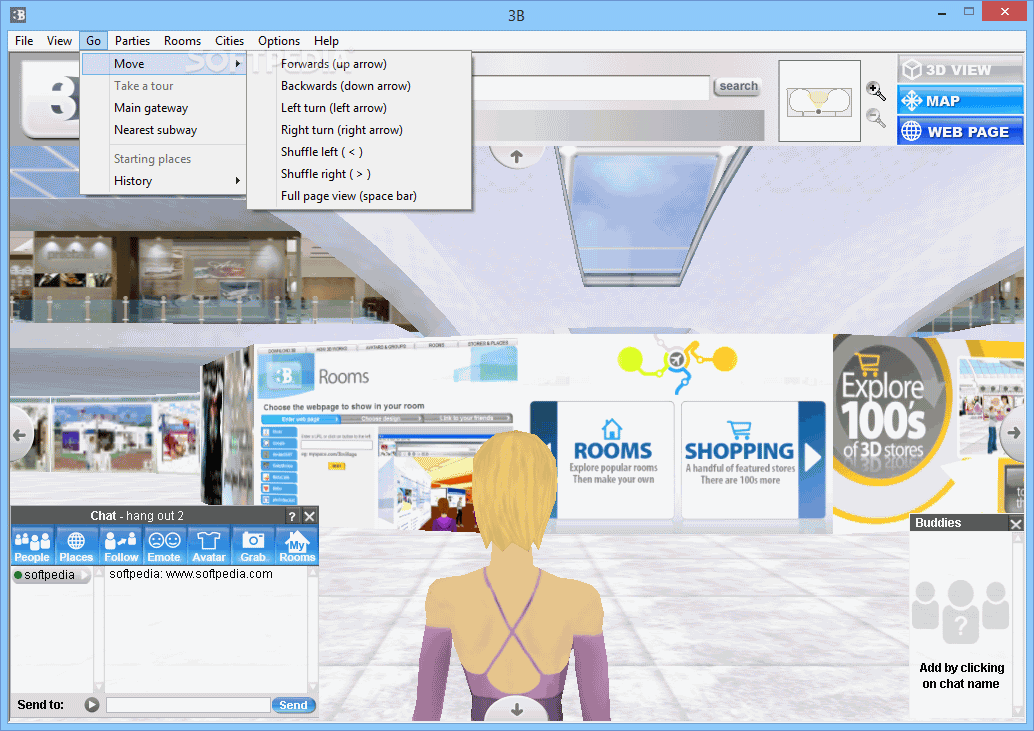Image resolution: width=1034 pixels, height=731 pixels.
Task: Send the chat message
Action: pos(293,705)
